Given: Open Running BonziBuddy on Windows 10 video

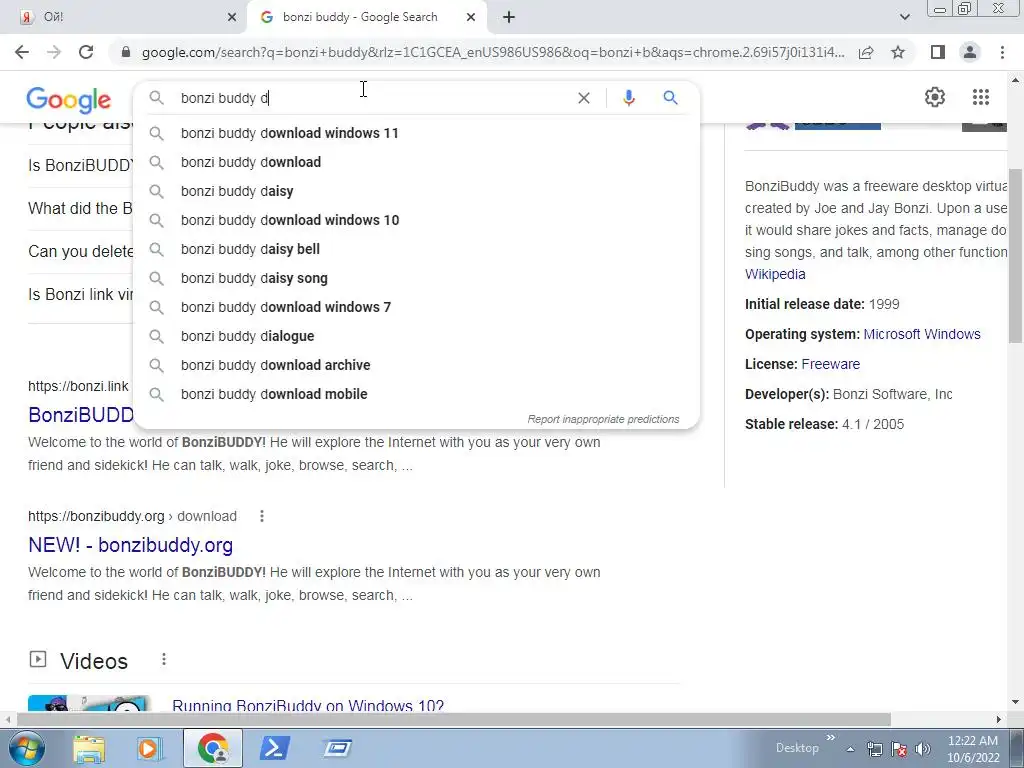Looking at the screenshot, I should (x=308, y=705).
